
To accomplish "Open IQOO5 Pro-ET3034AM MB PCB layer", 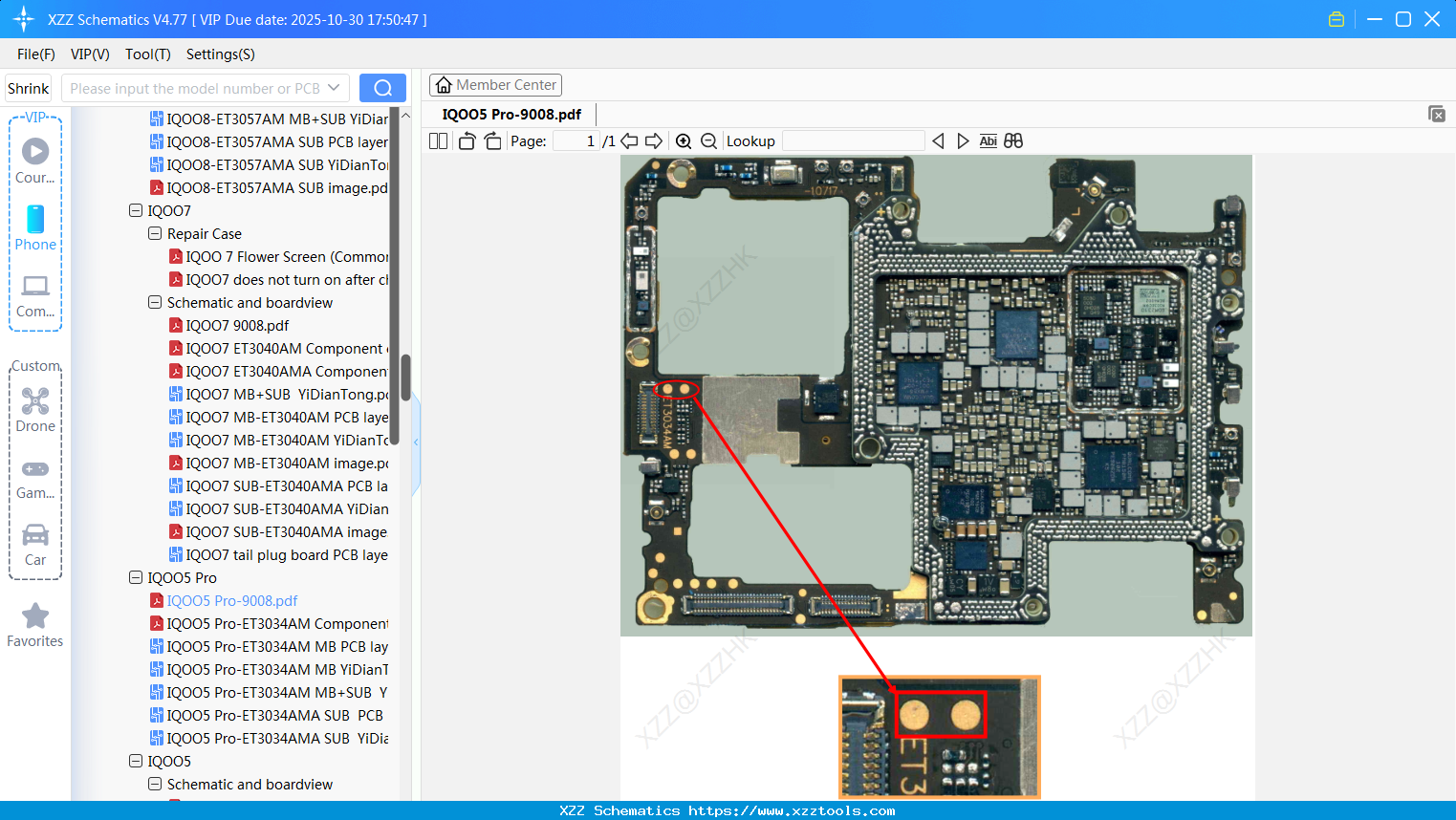I will click(269, 646).
